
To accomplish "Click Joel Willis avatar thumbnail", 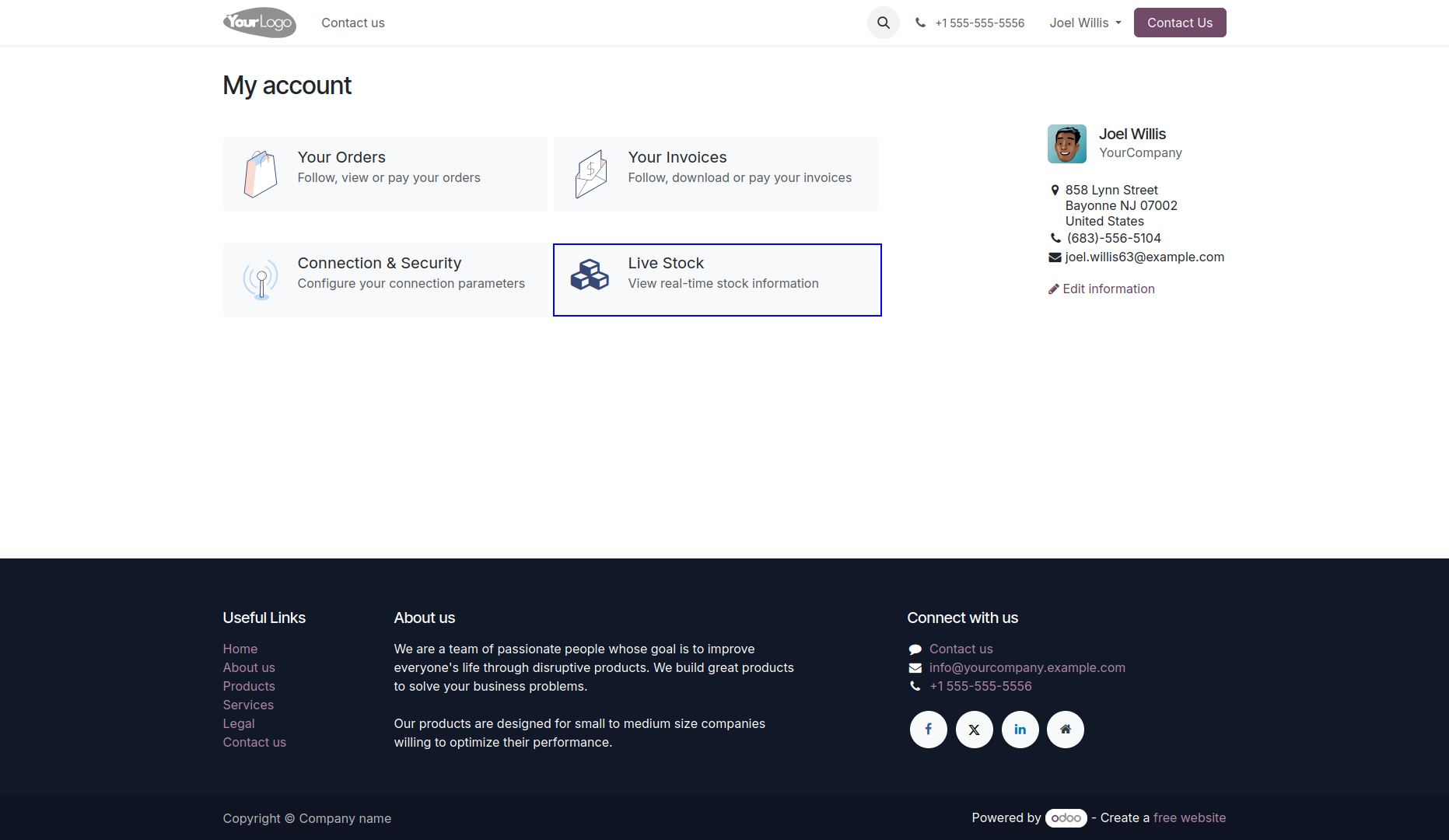I will coord(1067,144).
